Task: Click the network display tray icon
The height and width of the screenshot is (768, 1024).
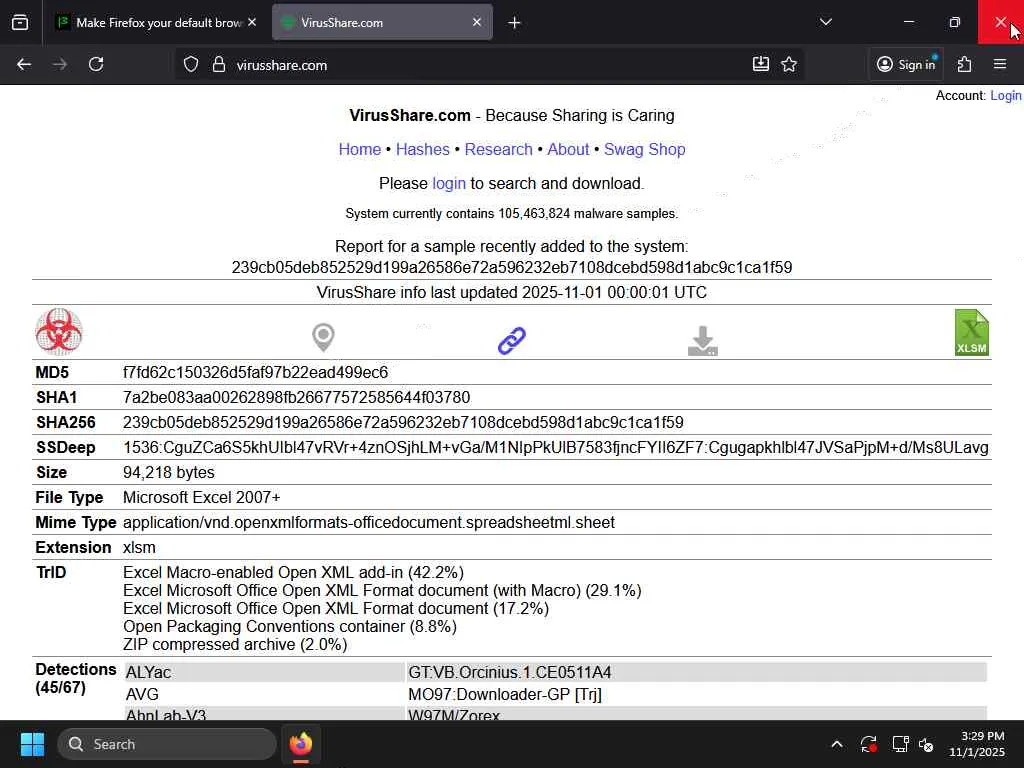Action: pyautogui.click(x=901, y=744)
